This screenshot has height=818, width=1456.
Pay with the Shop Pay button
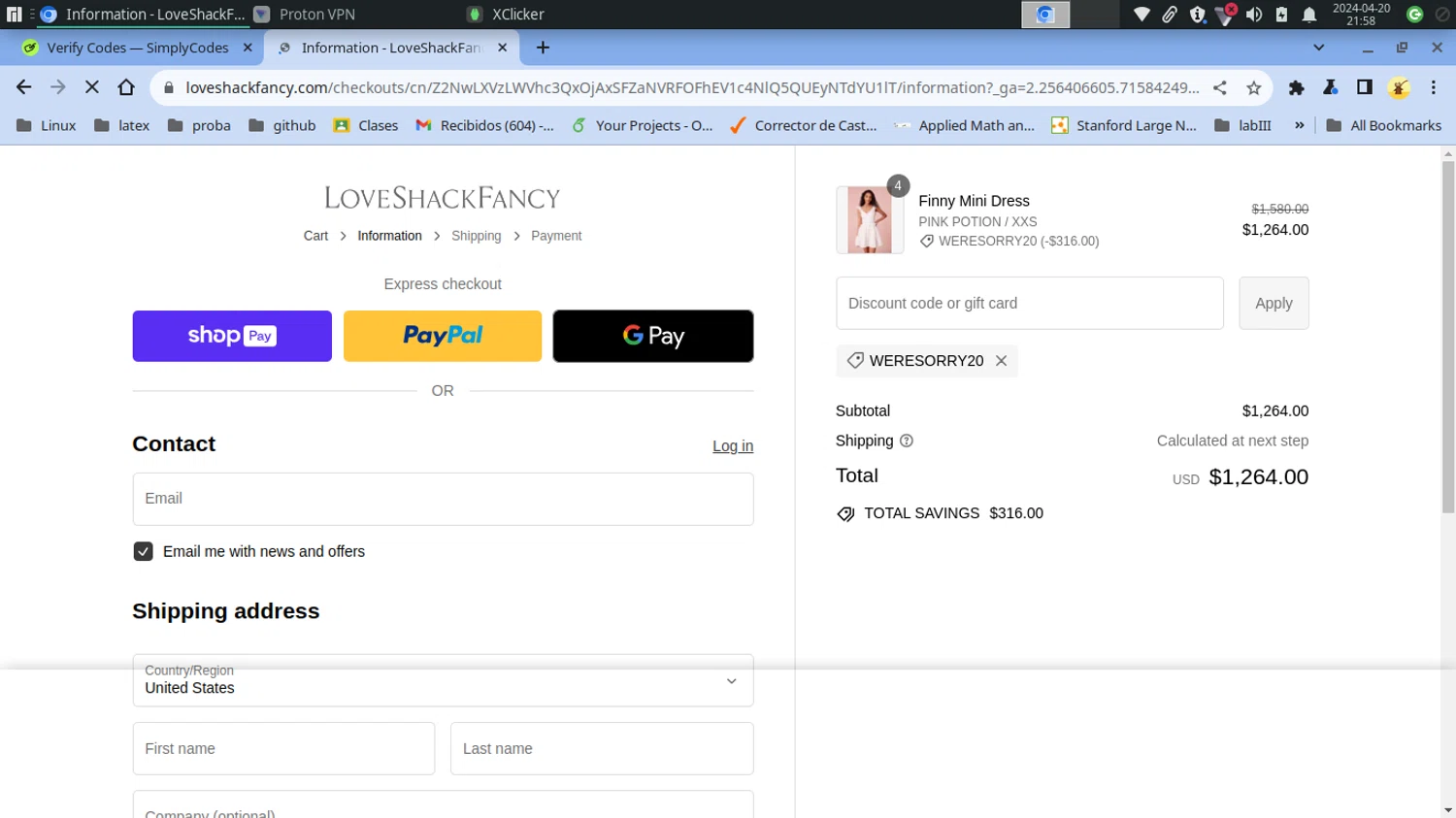pyautogui.click(x=232, y=336)
